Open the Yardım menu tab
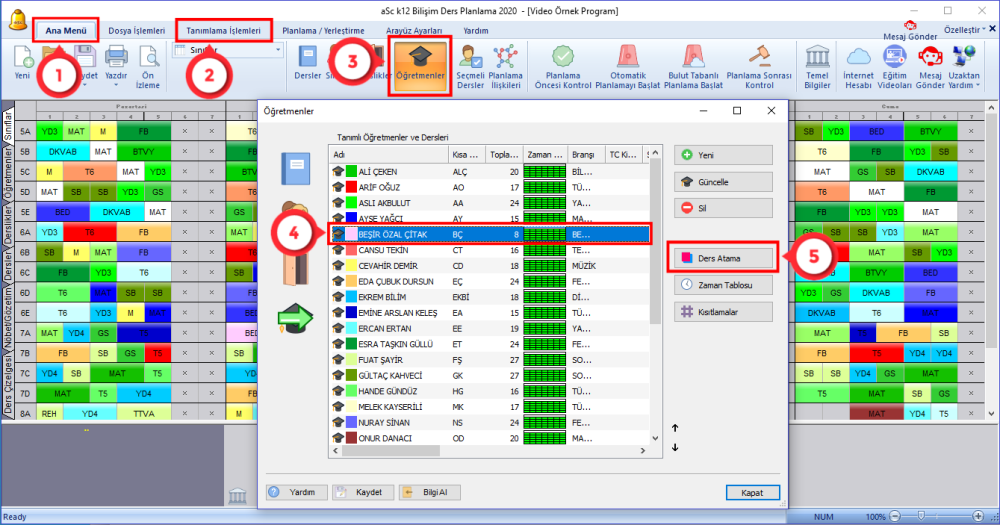Viewport: 1000px width, 525px height. (476, 31)
